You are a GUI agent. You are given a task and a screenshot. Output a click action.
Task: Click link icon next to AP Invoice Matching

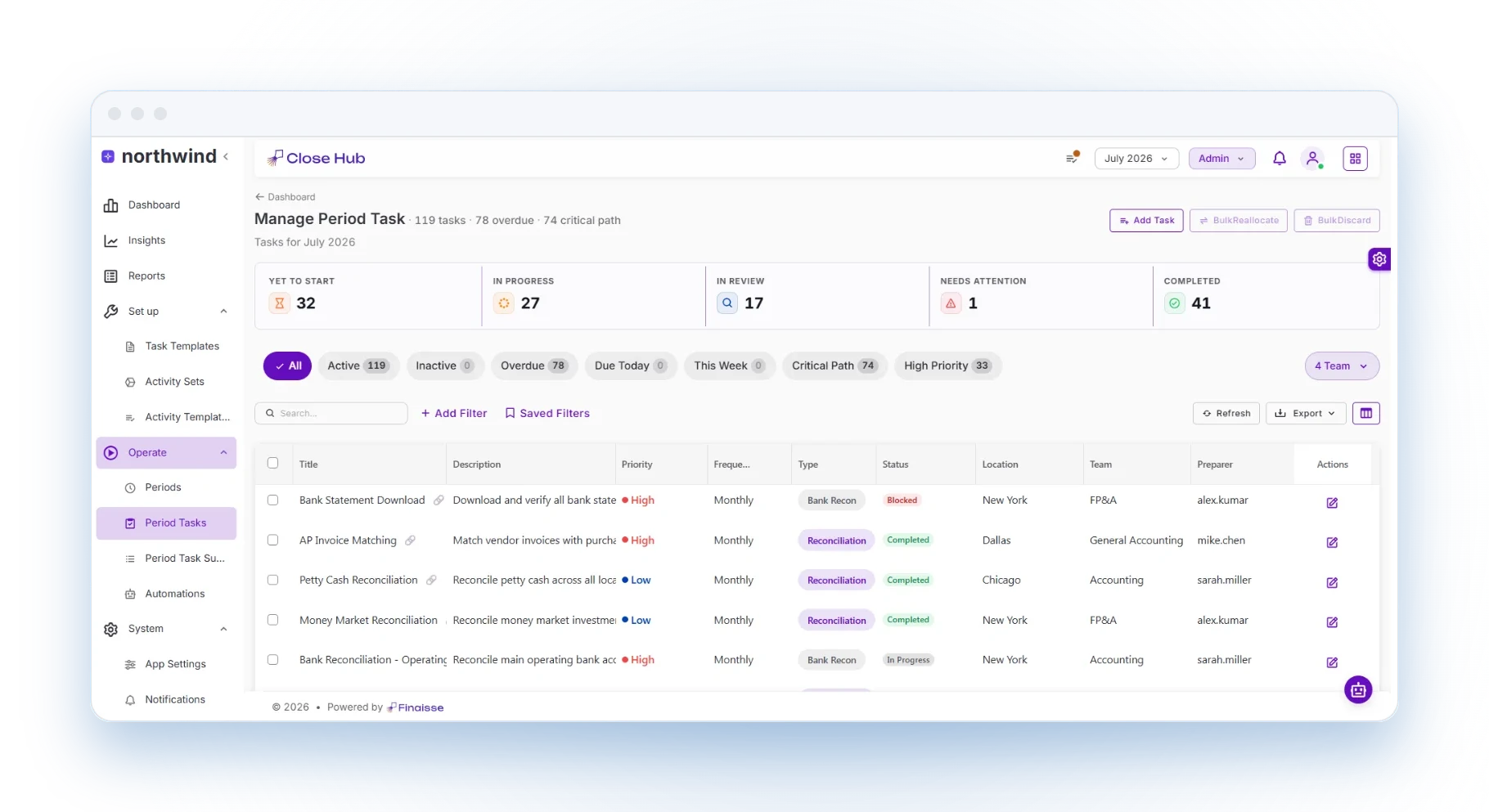click(x=411, y=541)
